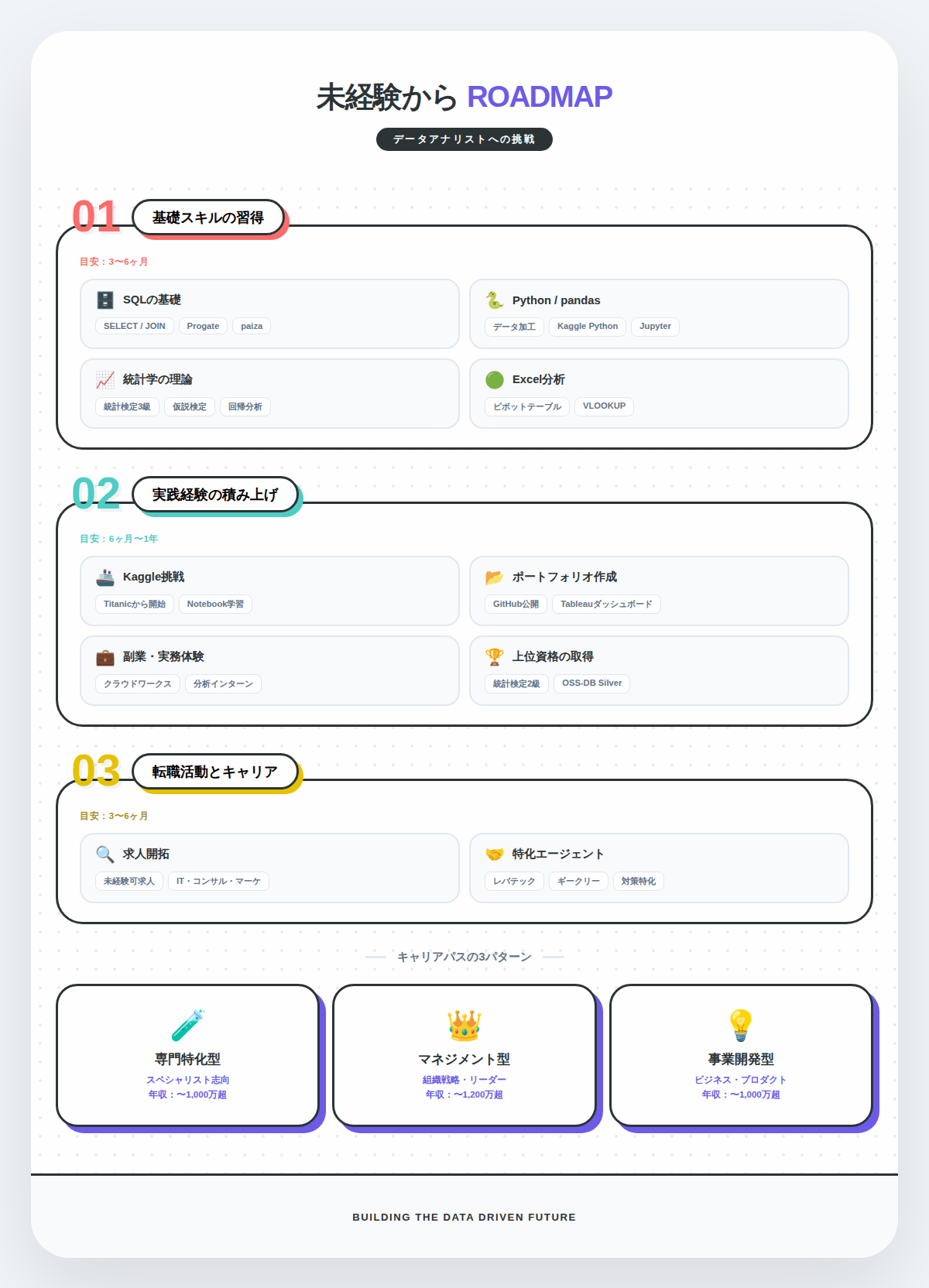Click the Jupyter tag
929x1288 pixels.
(655, 327)
